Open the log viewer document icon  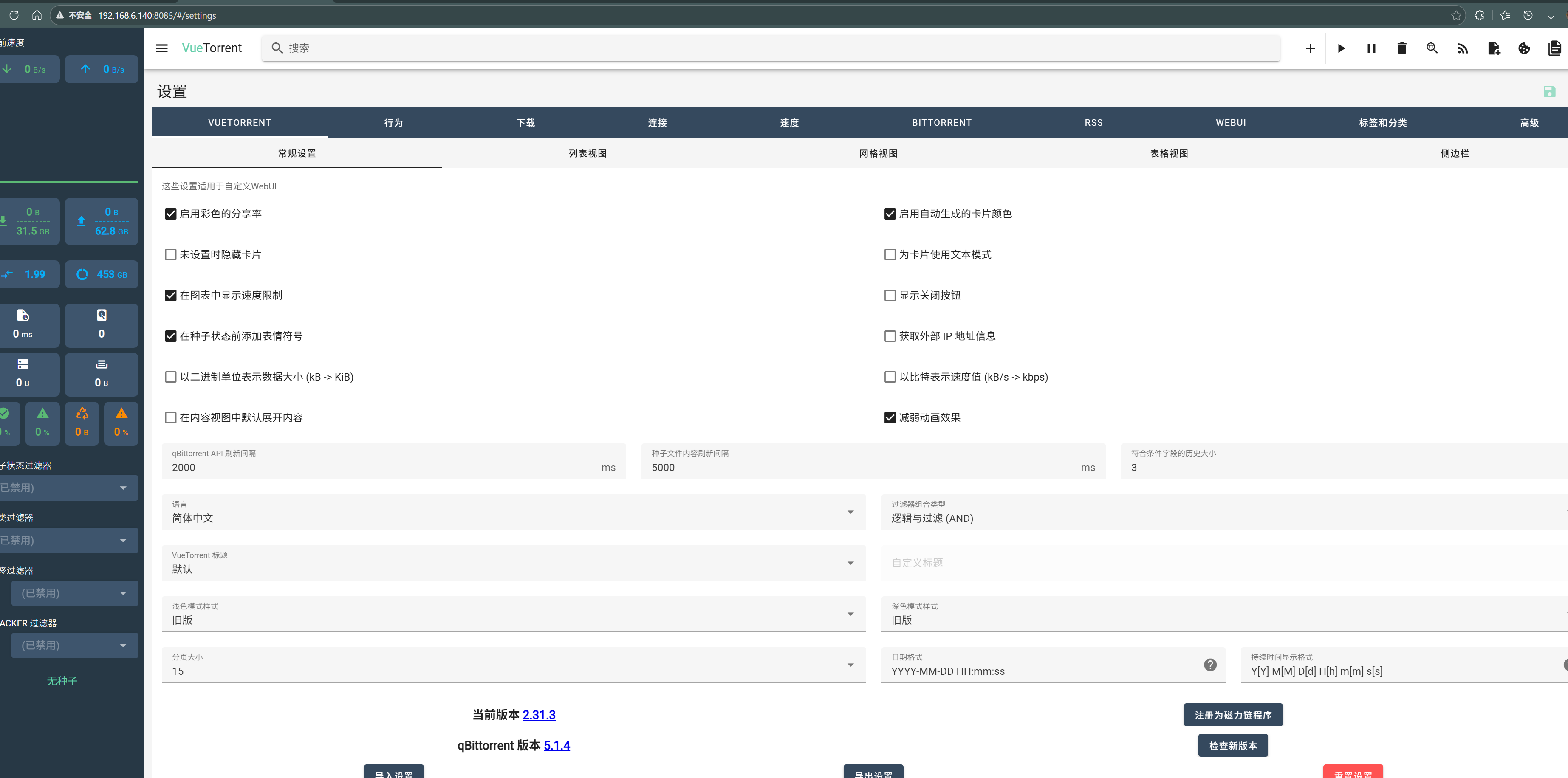1554,48
